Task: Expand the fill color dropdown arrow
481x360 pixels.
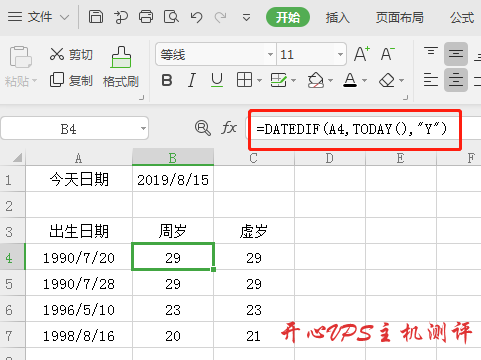Action: pyautogui.click(x=331, y=80)
